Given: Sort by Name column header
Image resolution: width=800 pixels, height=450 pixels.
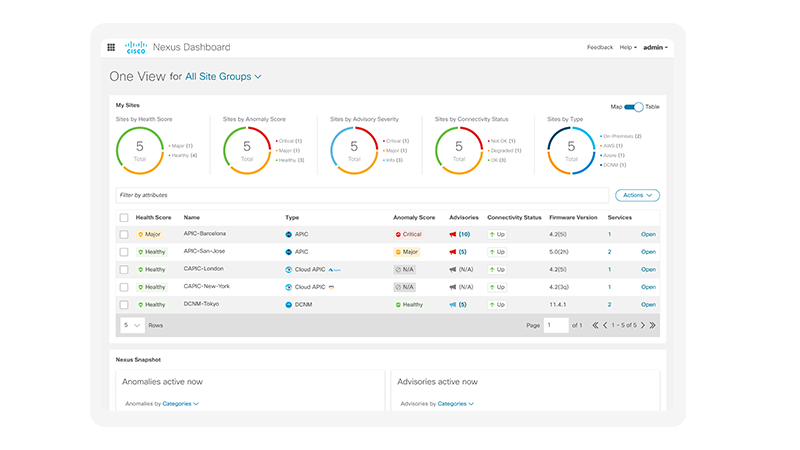Looking at the screenshot, I should [192, 218].
